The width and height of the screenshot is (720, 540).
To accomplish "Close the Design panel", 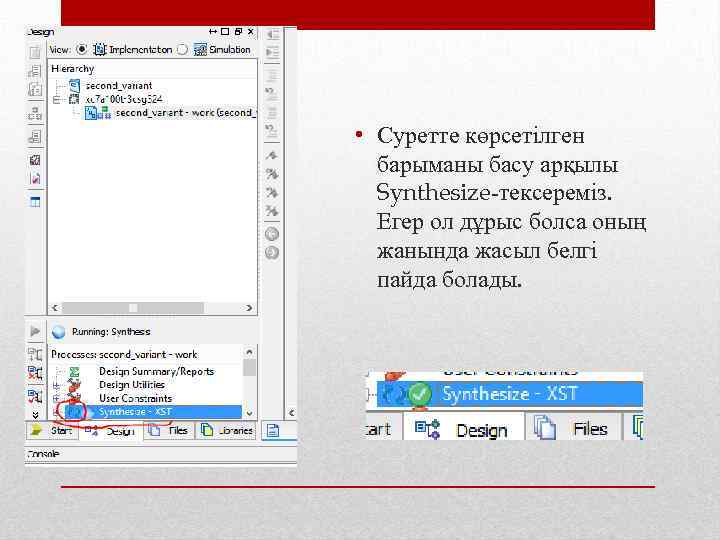I will point(250,31).
